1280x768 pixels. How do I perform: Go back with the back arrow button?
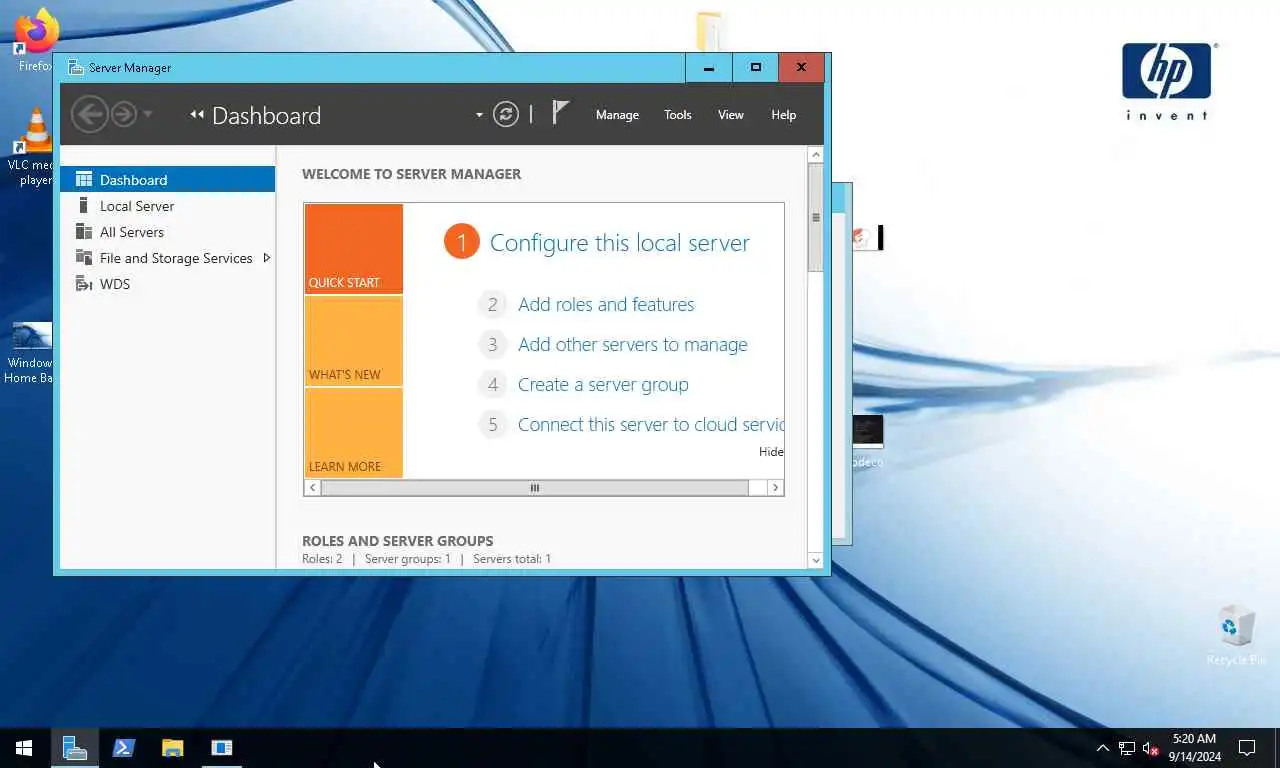tap(89, 114)
